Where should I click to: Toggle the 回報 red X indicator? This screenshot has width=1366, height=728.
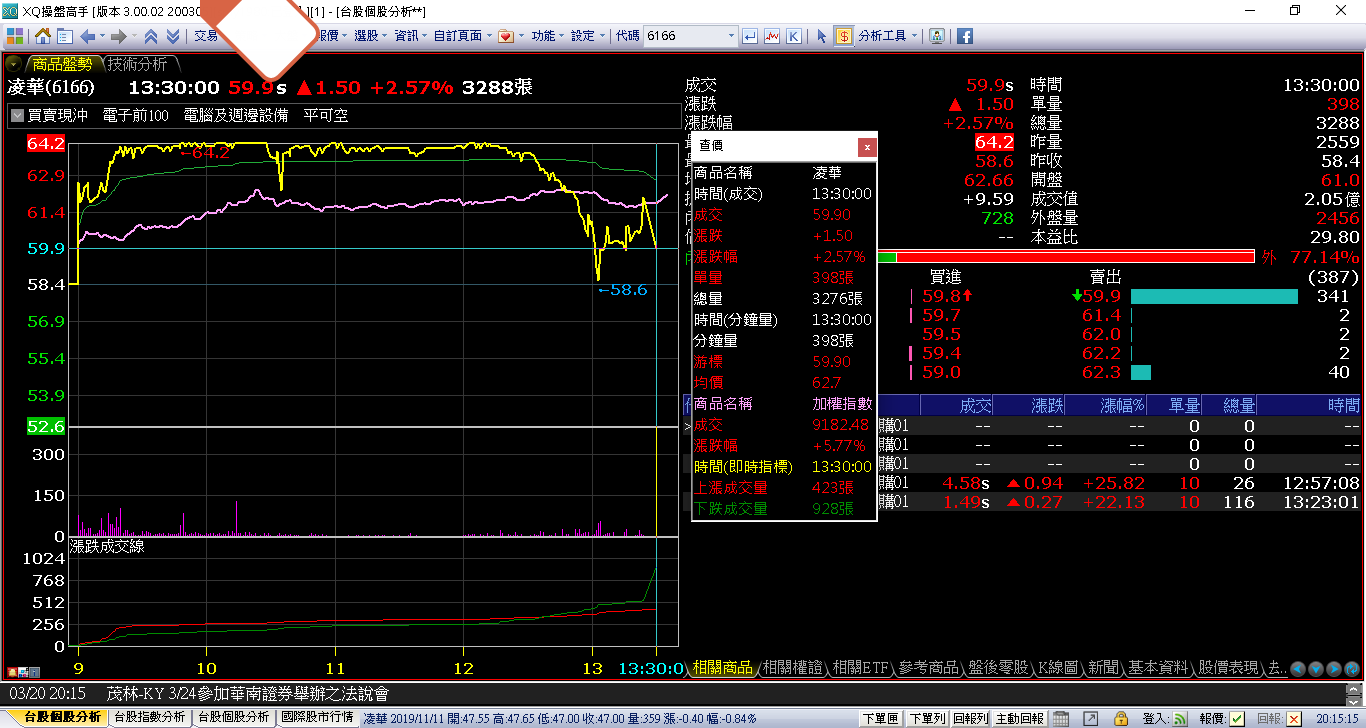(x=1294, y=718)
